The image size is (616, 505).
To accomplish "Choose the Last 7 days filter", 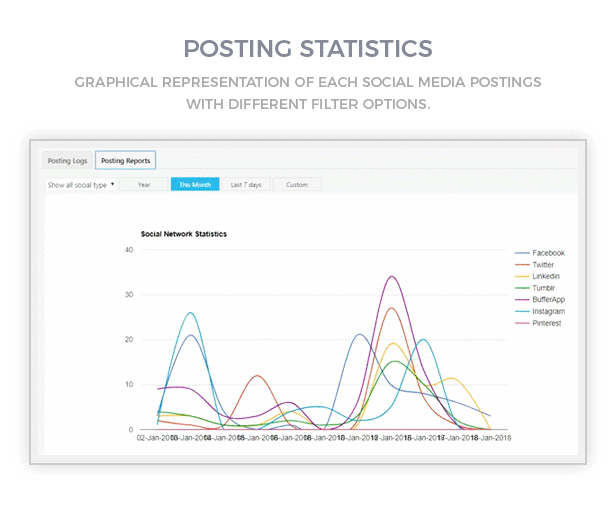I will pos(245,185).
